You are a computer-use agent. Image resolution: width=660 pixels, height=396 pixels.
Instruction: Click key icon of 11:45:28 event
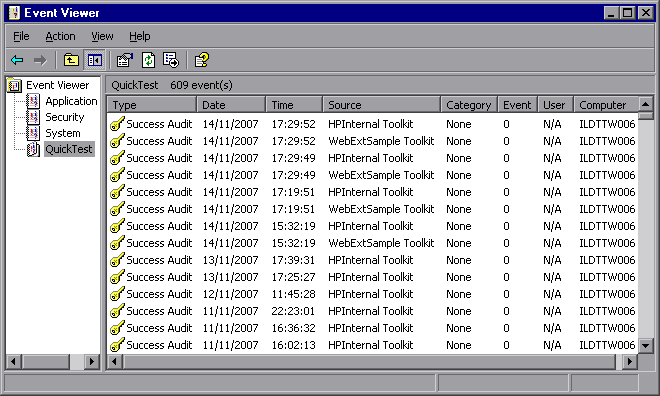117,294
